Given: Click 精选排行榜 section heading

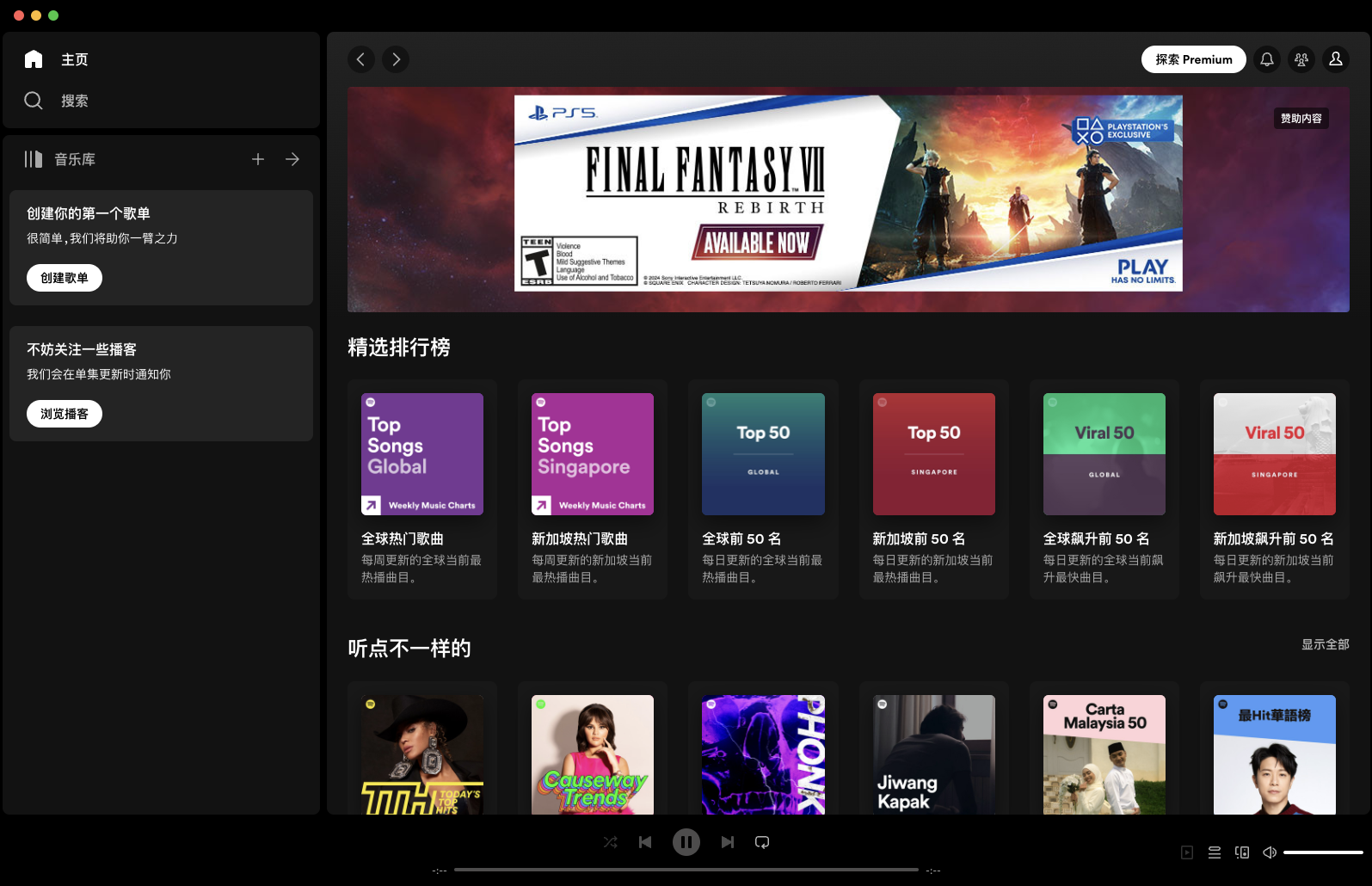Looking at the screenshot, I should 399,348.
